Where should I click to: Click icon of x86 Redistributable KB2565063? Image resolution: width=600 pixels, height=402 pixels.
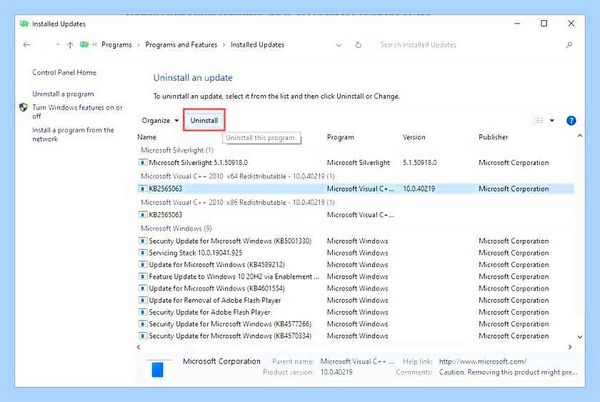coord(142,215)
